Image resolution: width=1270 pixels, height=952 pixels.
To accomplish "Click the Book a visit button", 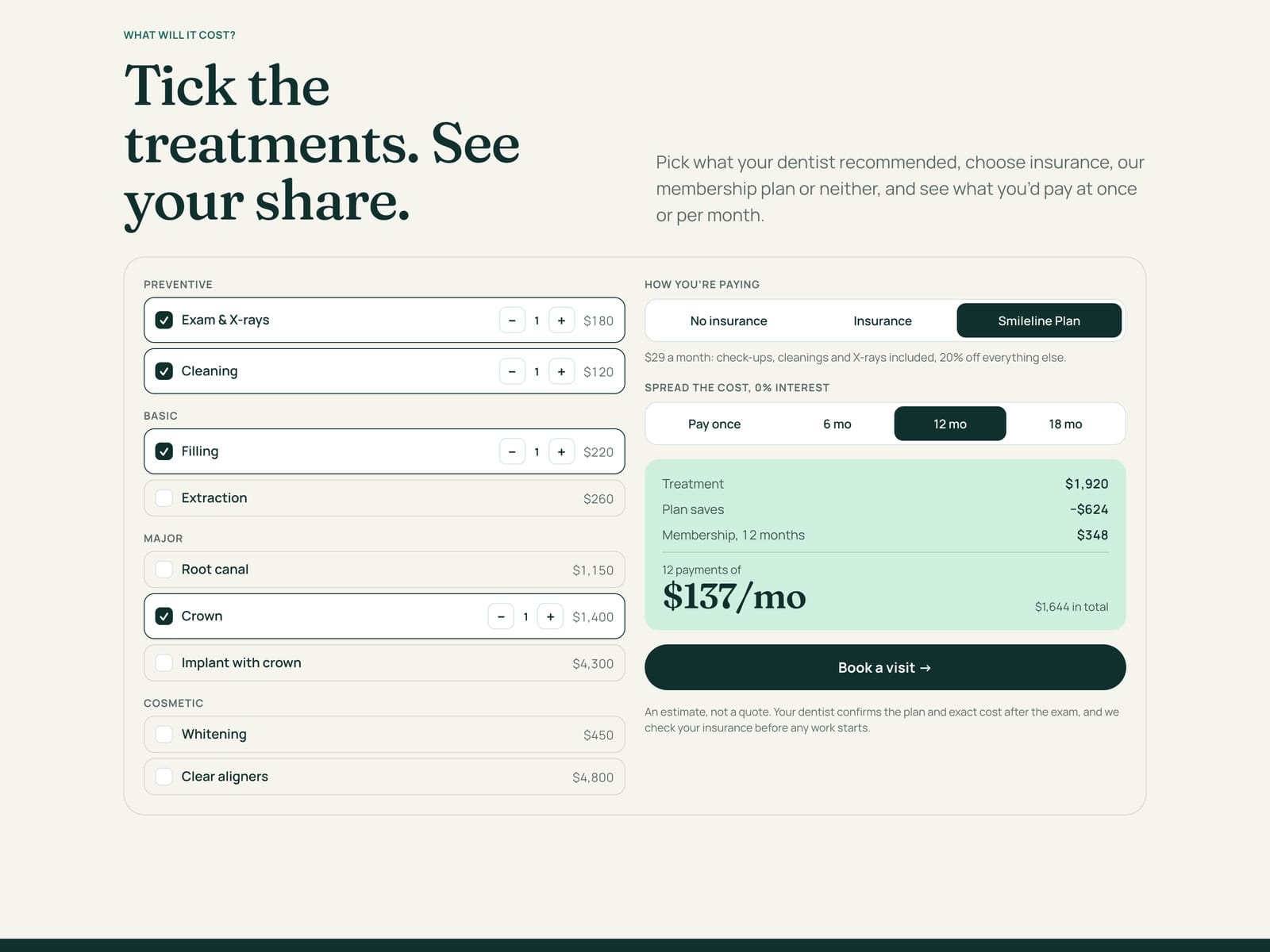I will (885, 667).
